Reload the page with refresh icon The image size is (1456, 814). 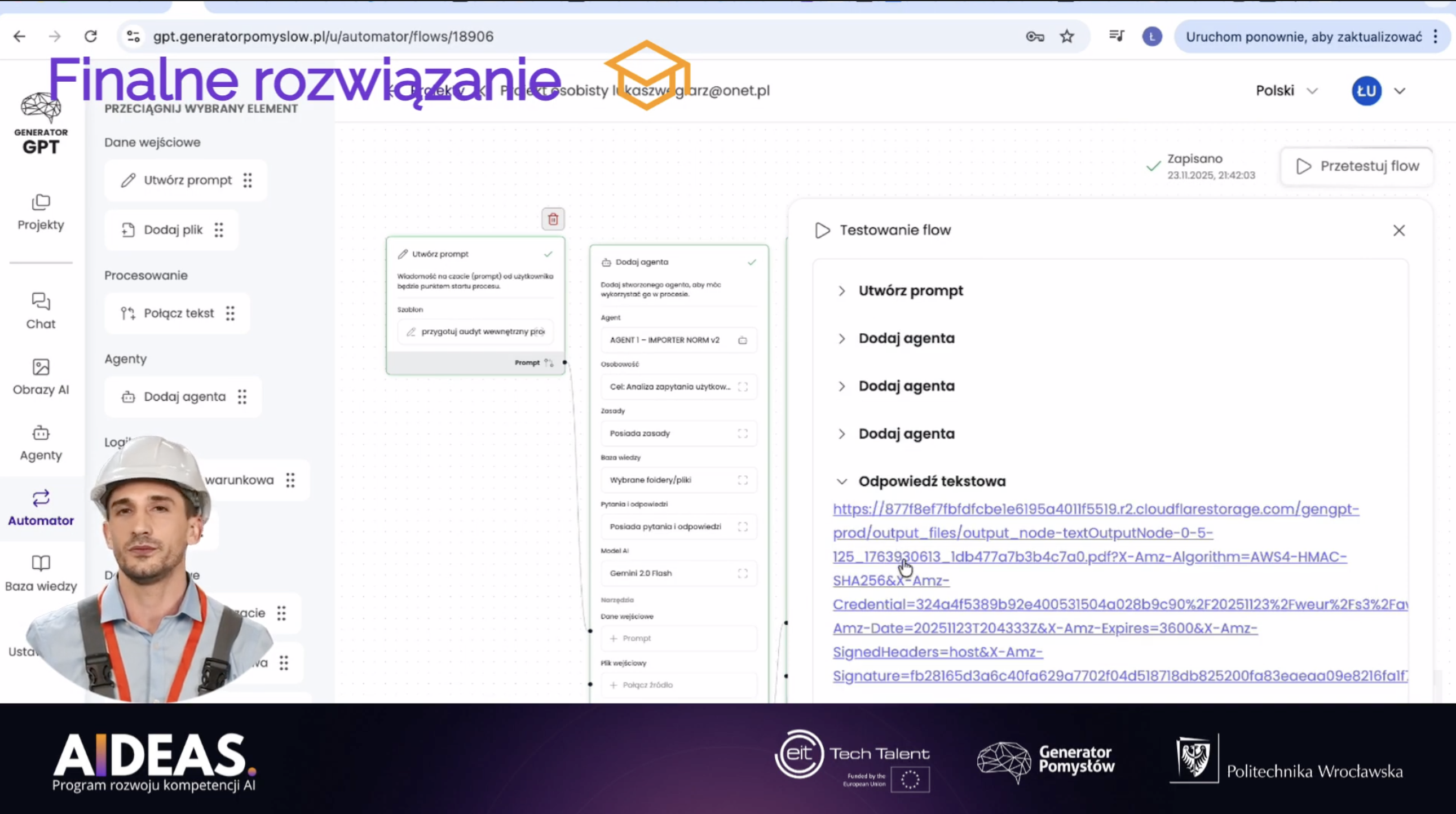click(90, 37)
